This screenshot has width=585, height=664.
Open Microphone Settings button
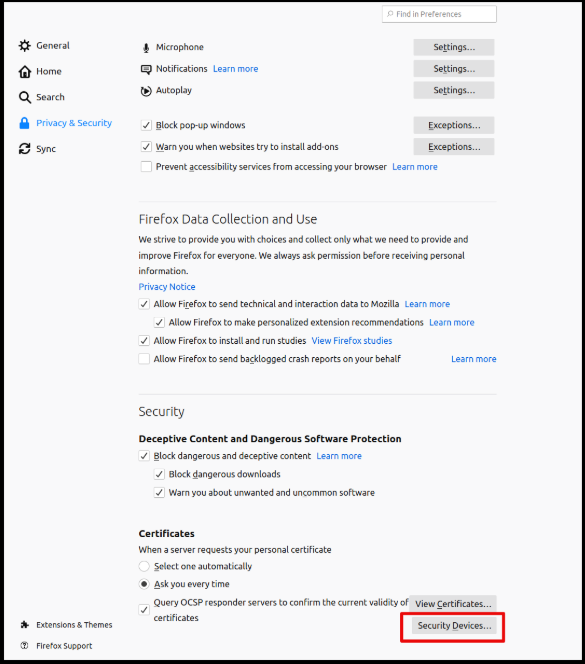pyautogui.click(x=454, y=47)
